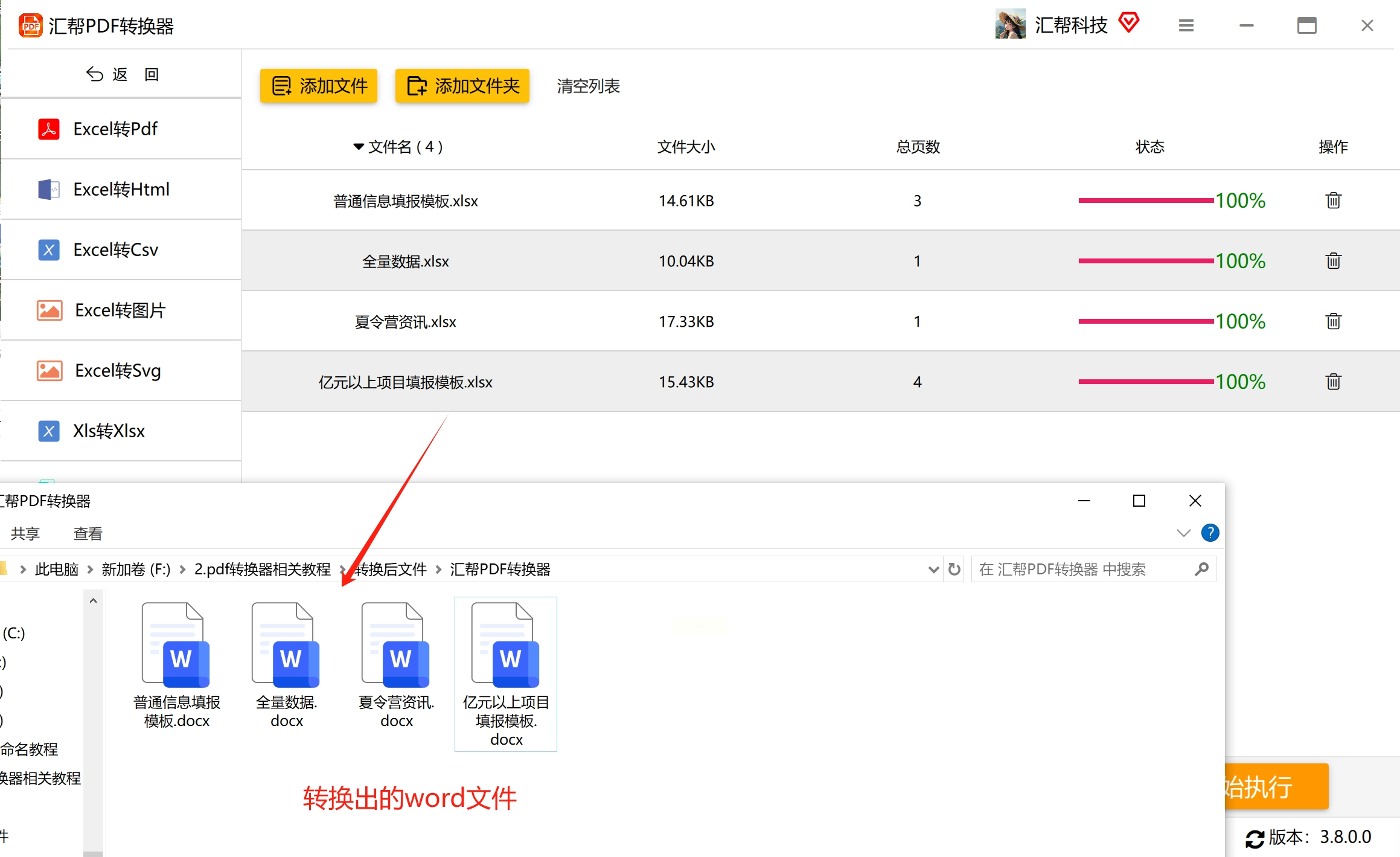Screen dimensions: 1400x857
Task: Refresh the Explorer address bar
Action: pyautogui.click(x=954, y=569)
